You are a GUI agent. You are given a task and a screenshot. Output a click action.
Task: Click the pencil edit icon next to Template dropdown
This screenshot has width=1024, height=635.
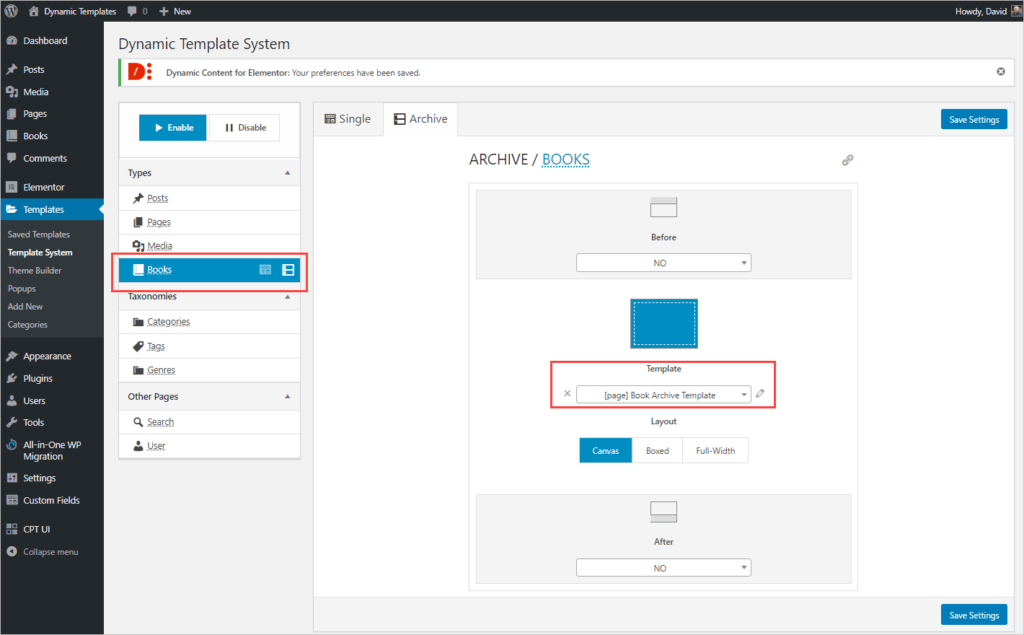[x=760, y=394]
